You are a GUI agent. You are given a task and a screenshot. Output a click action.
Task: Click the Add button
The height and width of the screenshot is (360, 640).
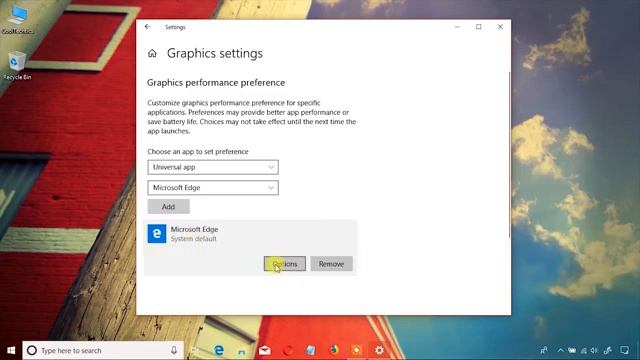(x=169, y=207)
